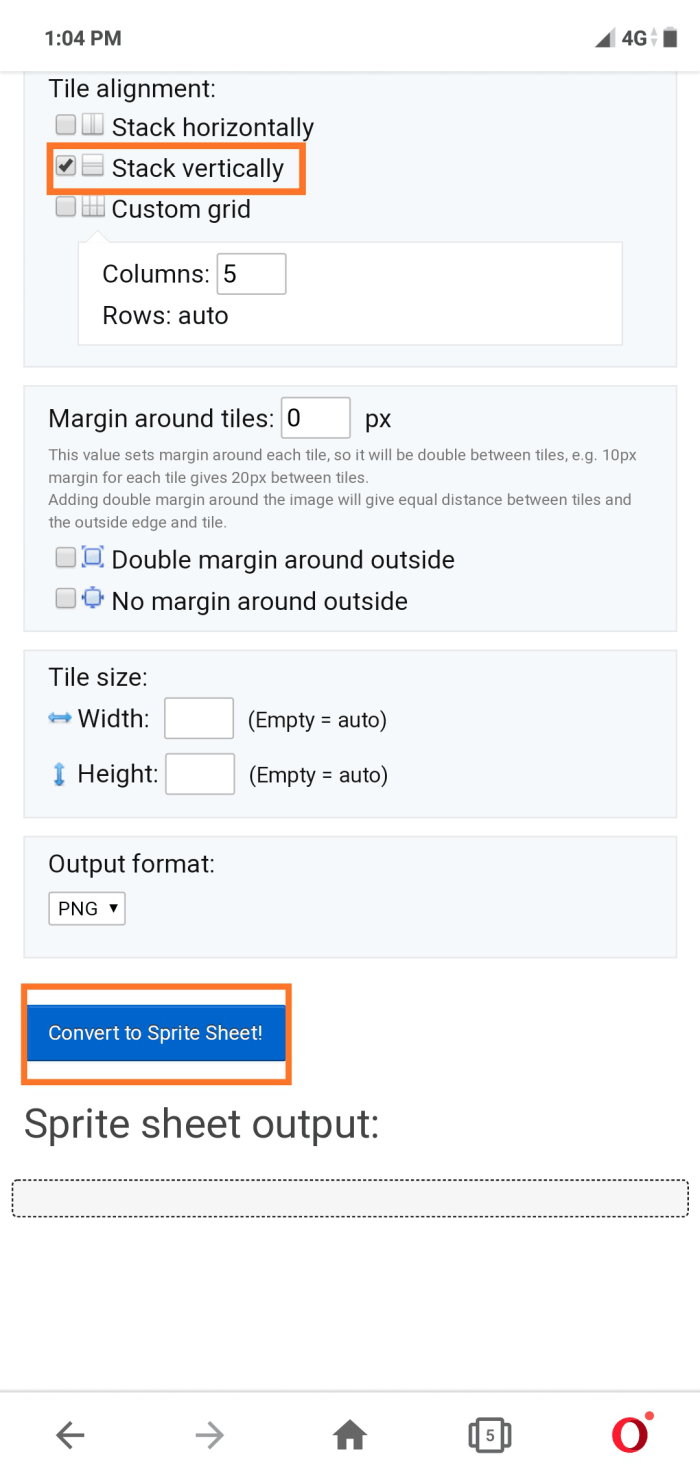This screenshot has width=700, height=1478.
Task: Click Convert to Sprite Sheet button
Action: [156, 1033]
